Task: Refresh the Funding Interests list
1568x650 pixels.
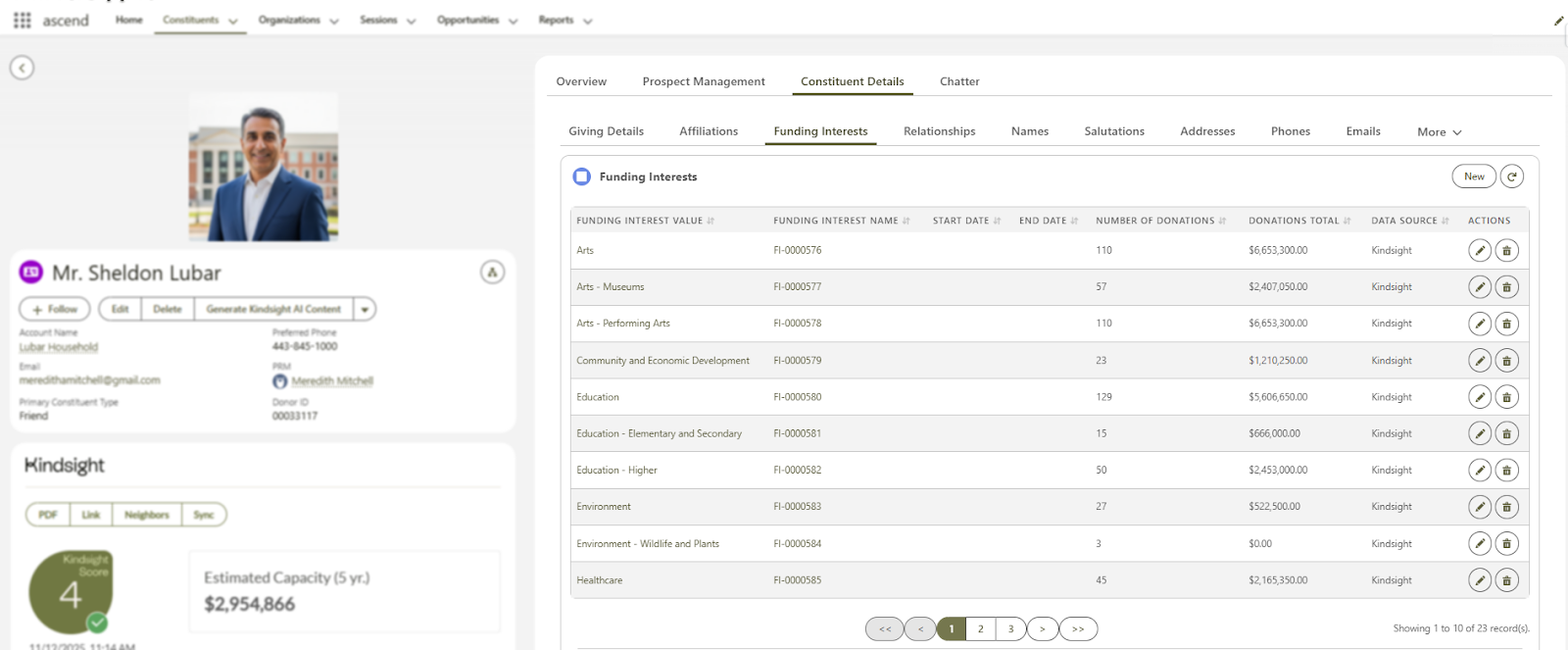Action: pyautogui.click(x=1512, y=176)
